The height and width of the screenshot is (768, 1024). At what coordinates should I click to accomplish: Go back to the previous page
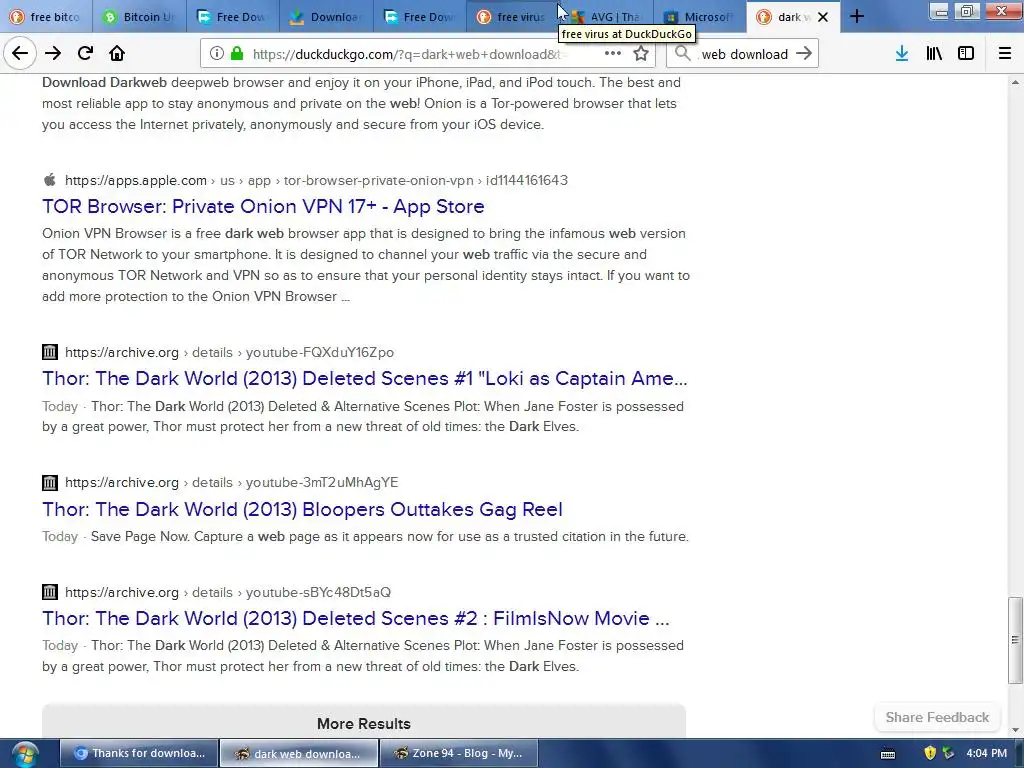[20, 54]
